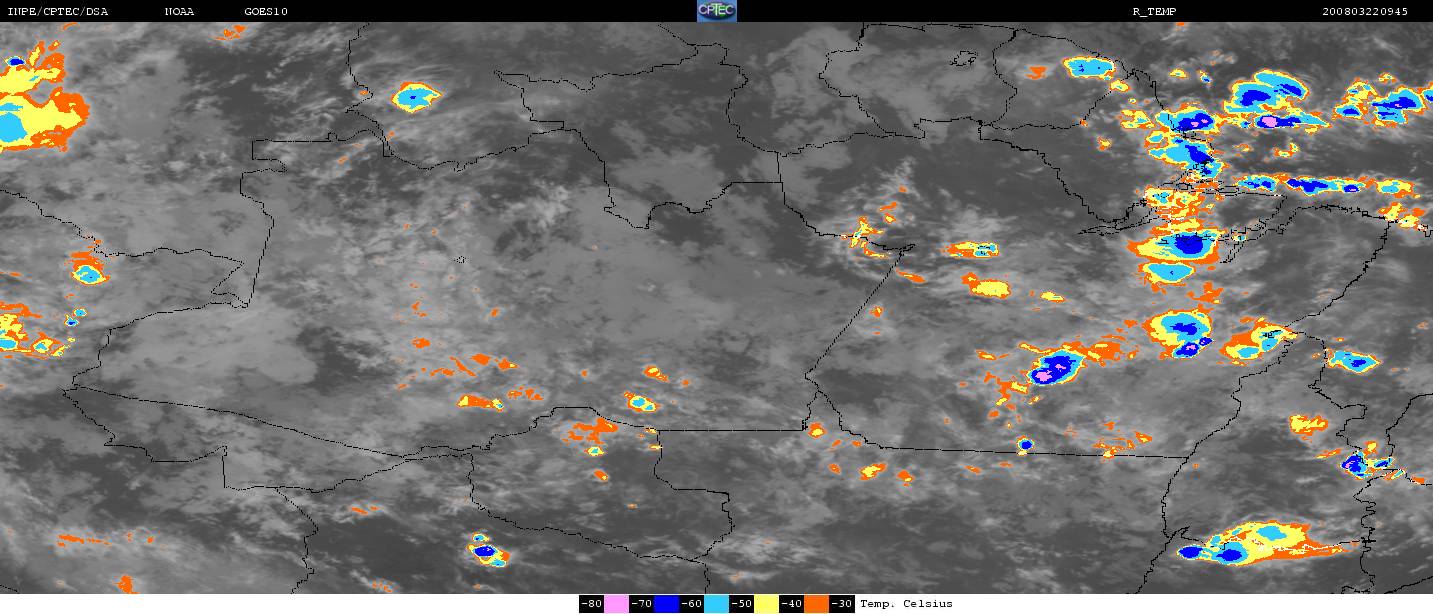Click the pink color swatch in the legend

616,604
